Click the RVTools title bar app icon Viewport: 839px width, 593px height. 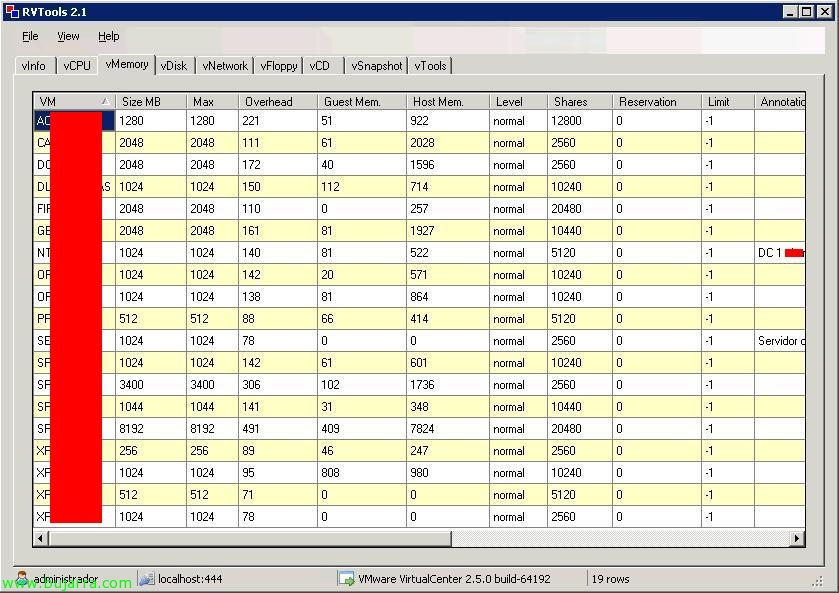pyautogui.click(x=12, y=12)
